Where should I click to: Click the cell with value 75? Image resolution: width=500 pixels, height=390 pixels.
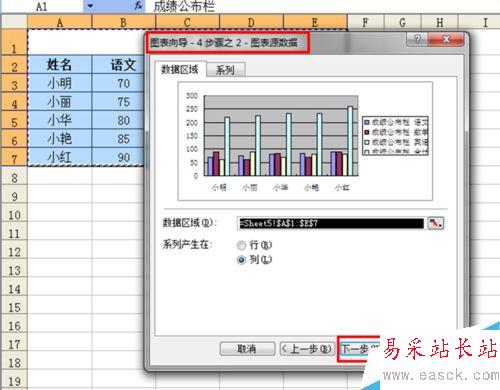(118, 102)
